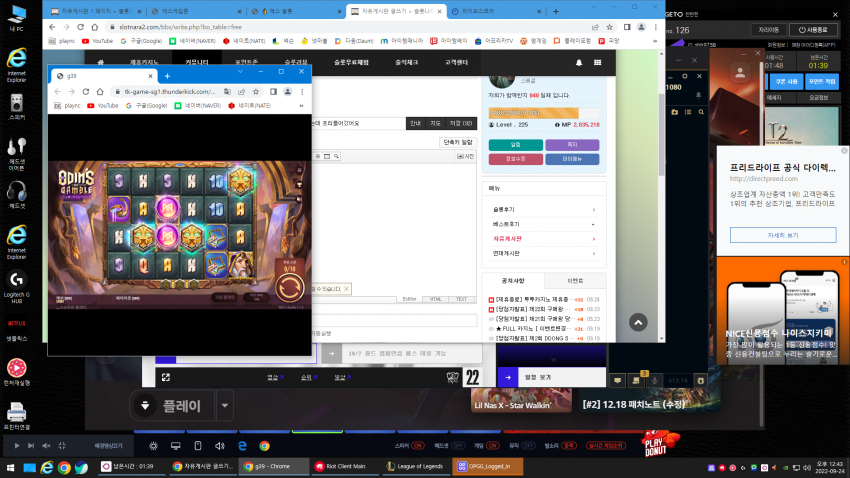This screenshot has height=478, width=850.
Task: Switch to the 이벤트 tab
Action: click(575, 281)
